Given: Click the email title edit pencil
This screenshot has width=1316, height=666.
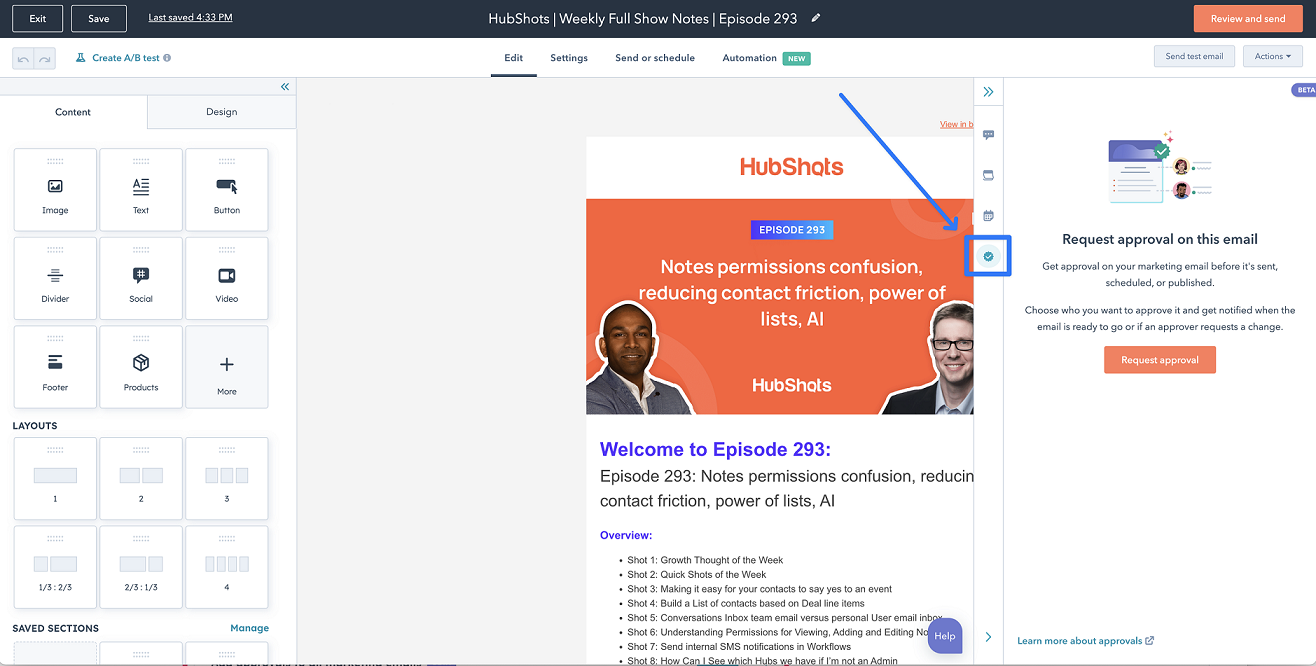Looking at the screenshot, I should point(815,17).
